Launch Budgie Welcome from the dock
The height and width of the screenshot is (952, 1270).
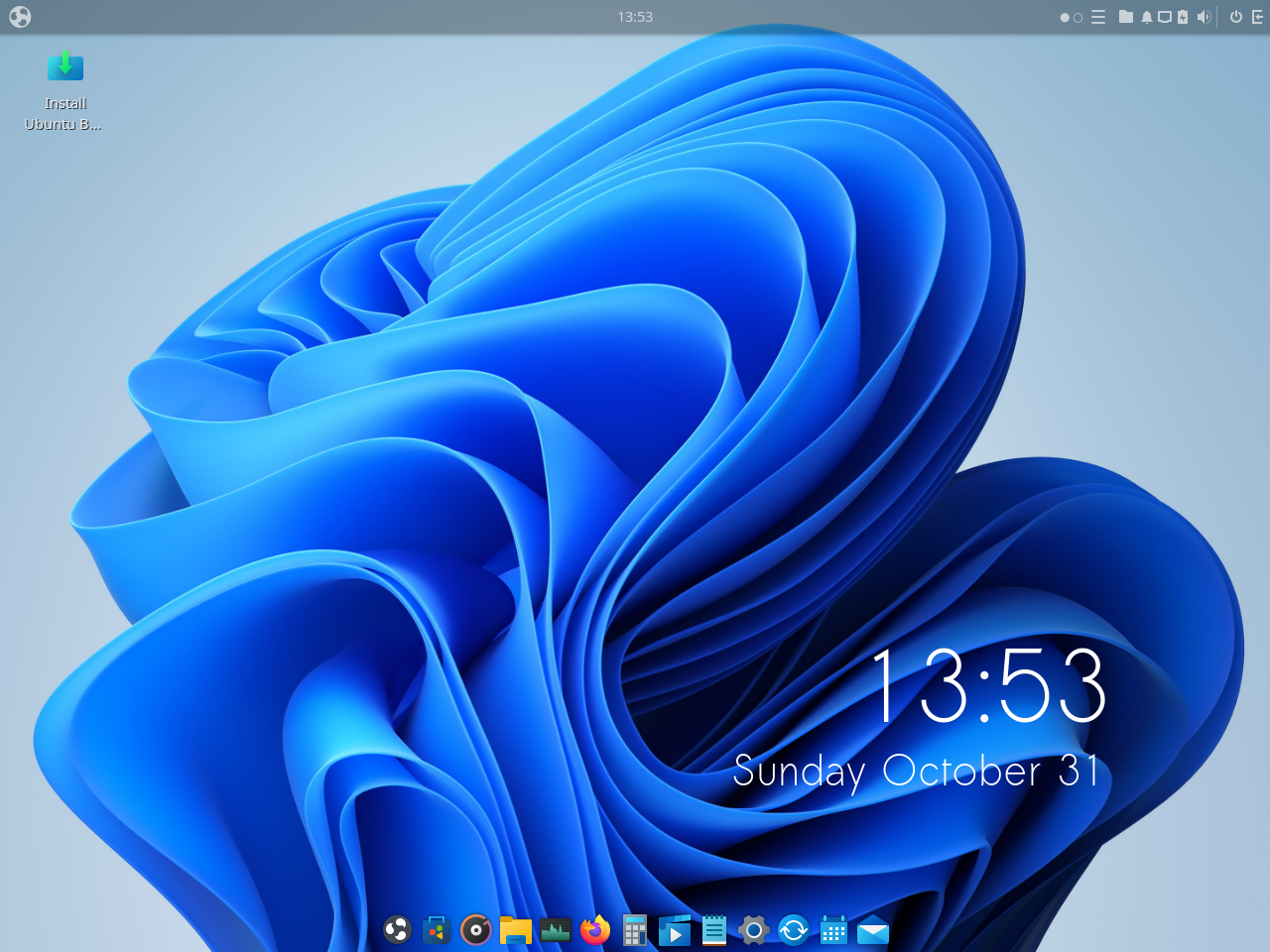click(397, 930)
